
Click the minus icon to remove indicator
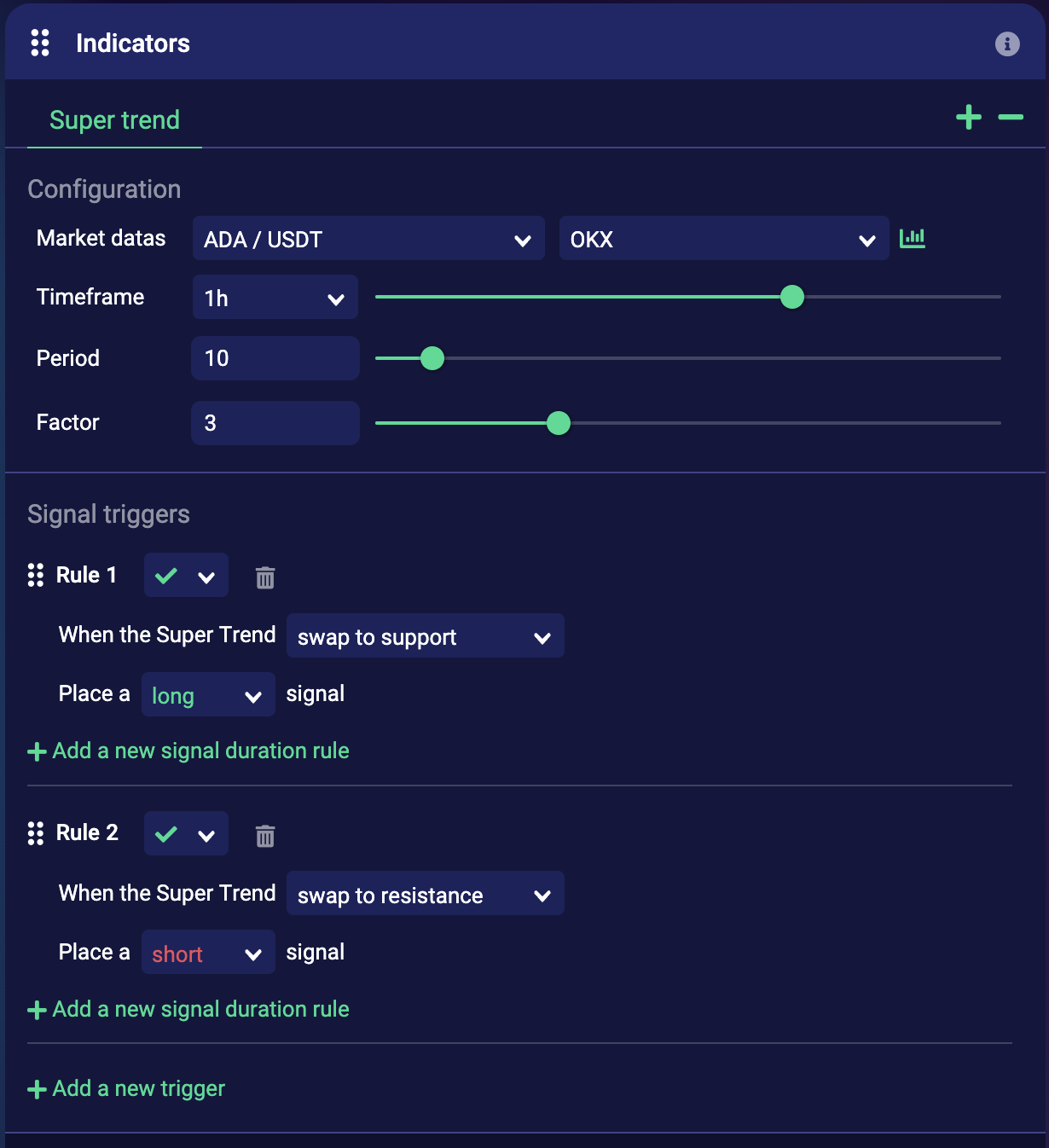tap(1011, 118)
